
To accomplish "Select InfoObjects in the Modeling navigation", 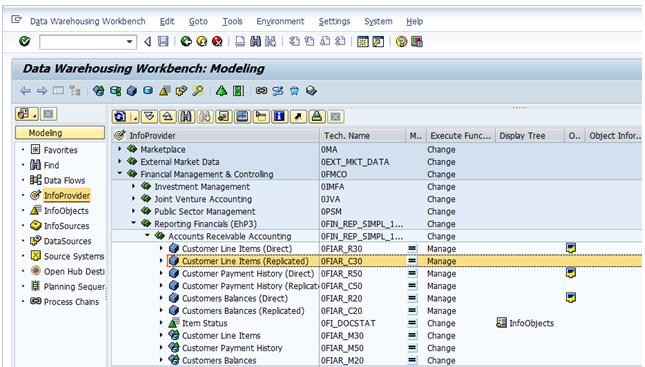I will point(66,211).
